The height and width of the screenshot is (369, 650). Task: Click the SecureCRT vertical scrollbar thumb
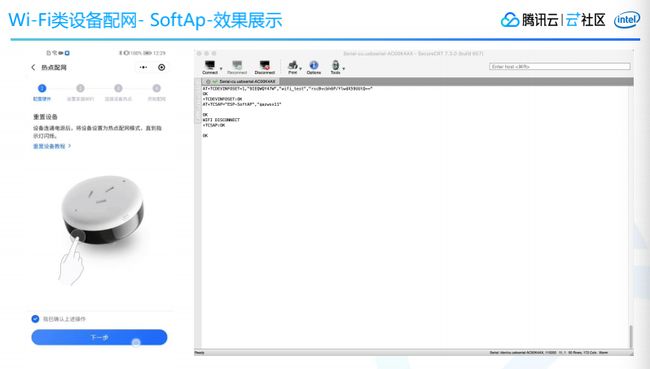click(631, 337)
